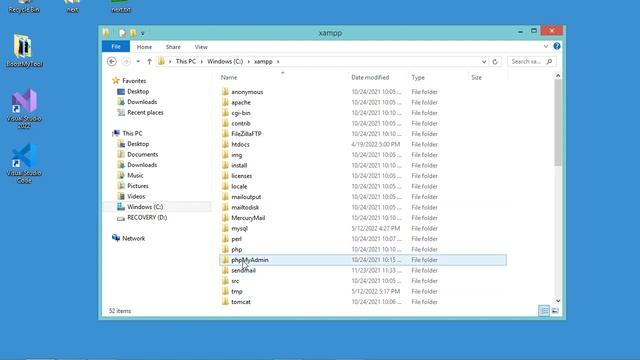
Task: Select the mysql folder icon
Action: (225, 228)
